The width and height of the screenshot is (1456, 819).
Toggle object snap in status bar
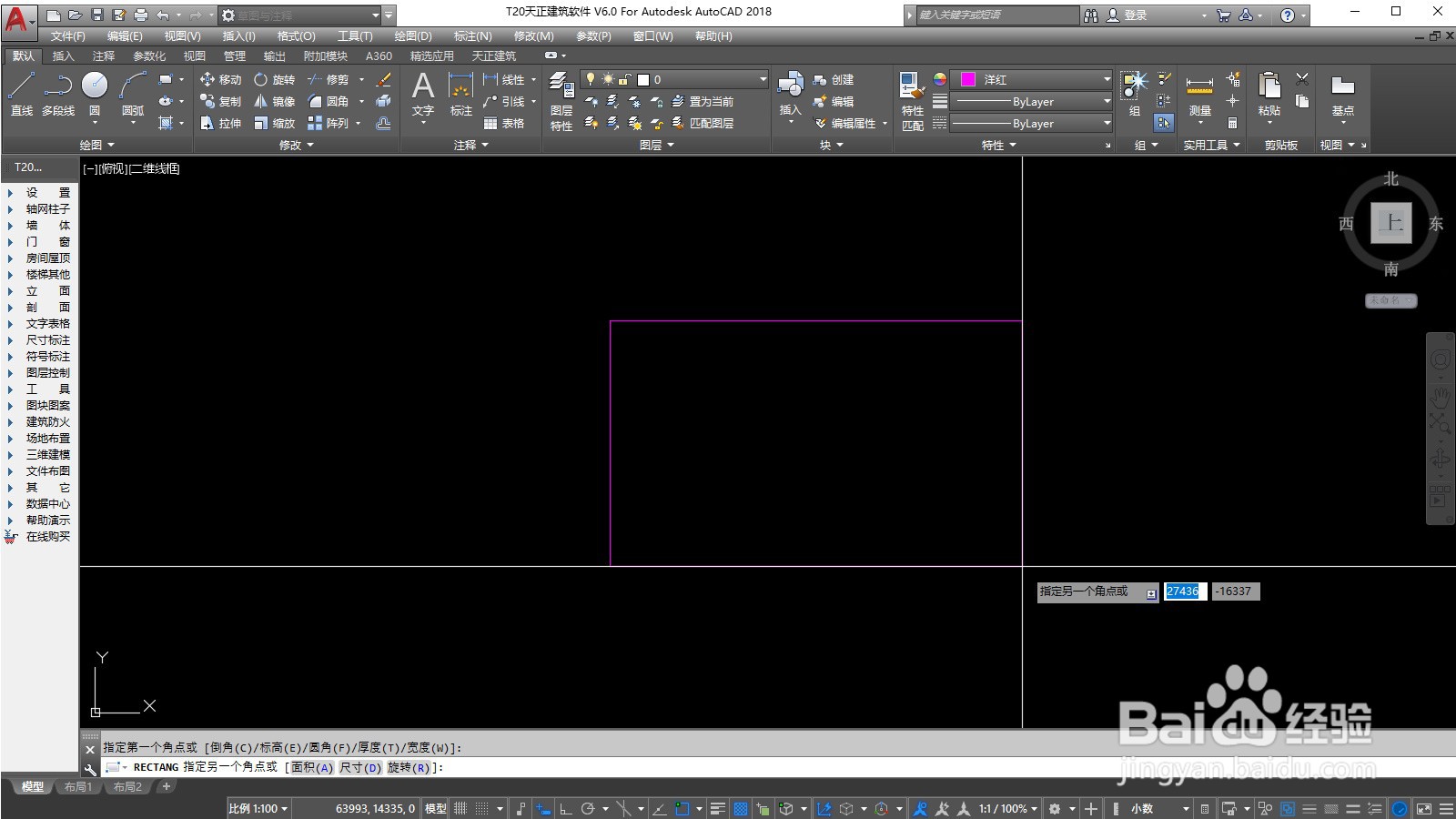682,808
